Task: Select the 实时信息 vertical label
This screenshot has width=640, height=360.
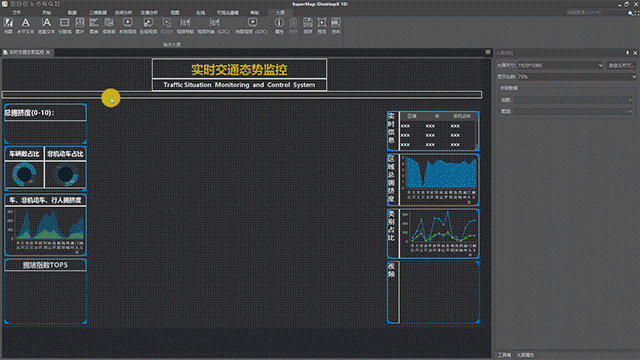Action: tap(391, 128)
